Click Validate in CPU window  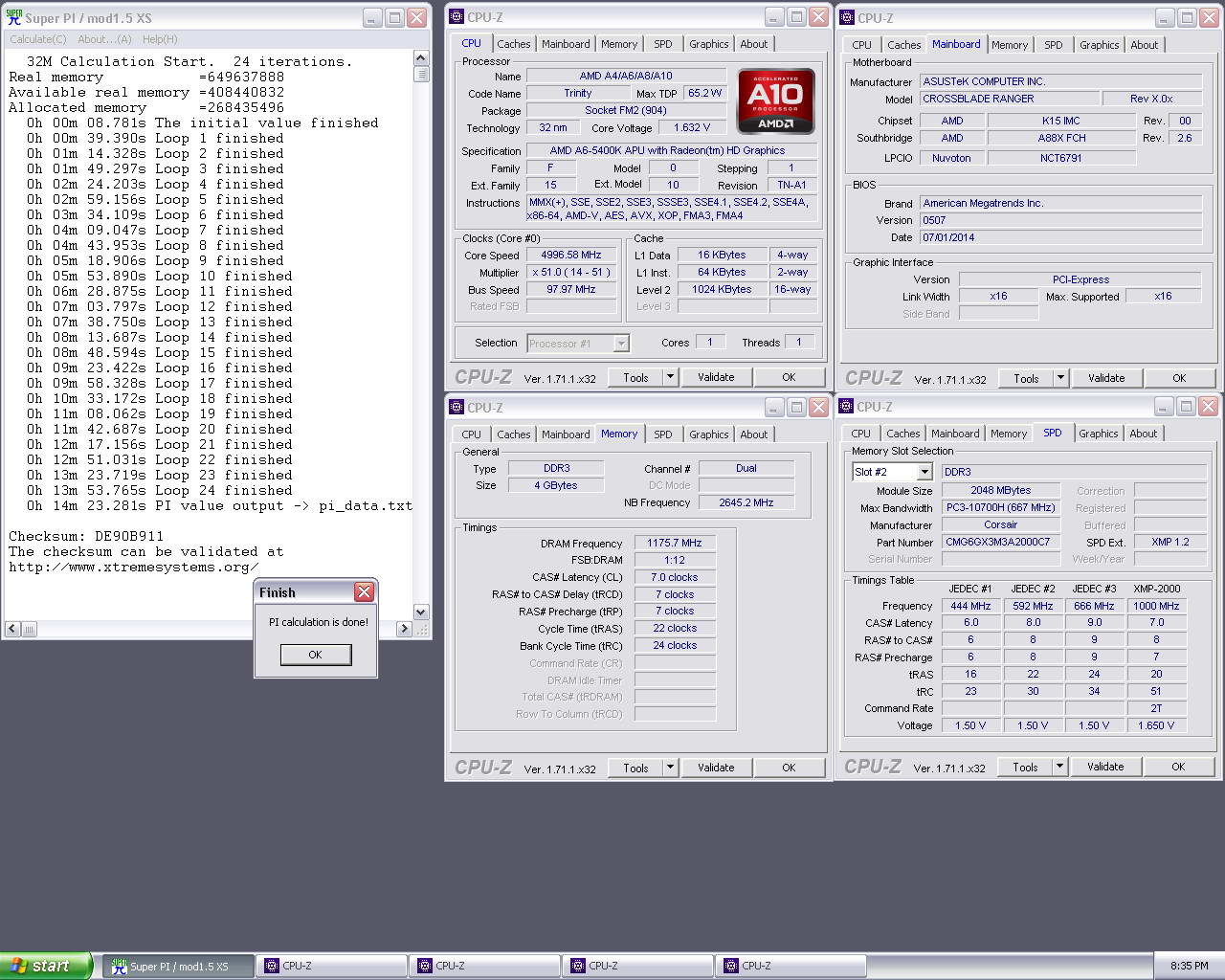pos(716,377)
